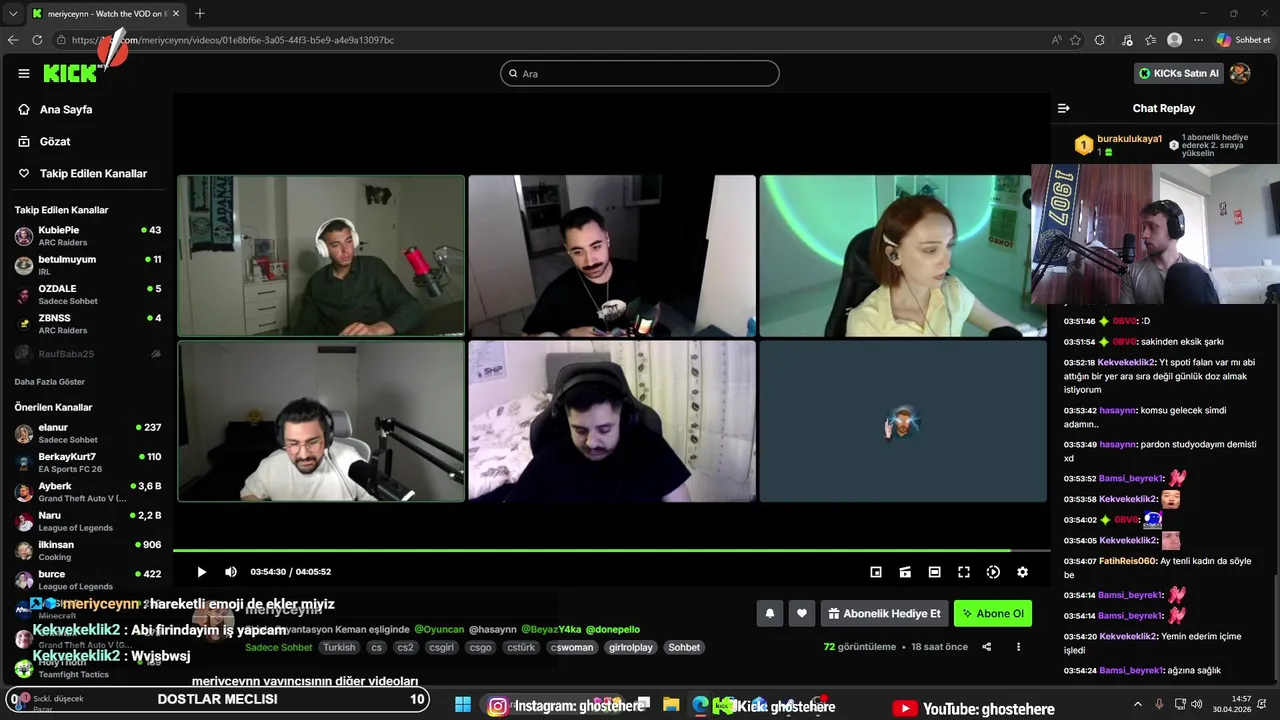Image resolution: width=1280 pixels, height=720 pixels.
Task: Mute the video volume
Action: point(231,572)
